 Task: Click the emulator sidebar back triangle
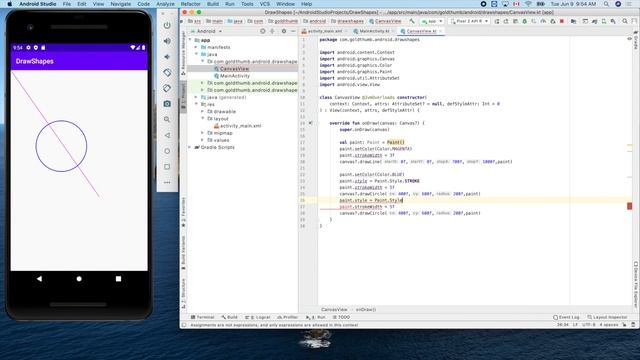click(167, 135)
